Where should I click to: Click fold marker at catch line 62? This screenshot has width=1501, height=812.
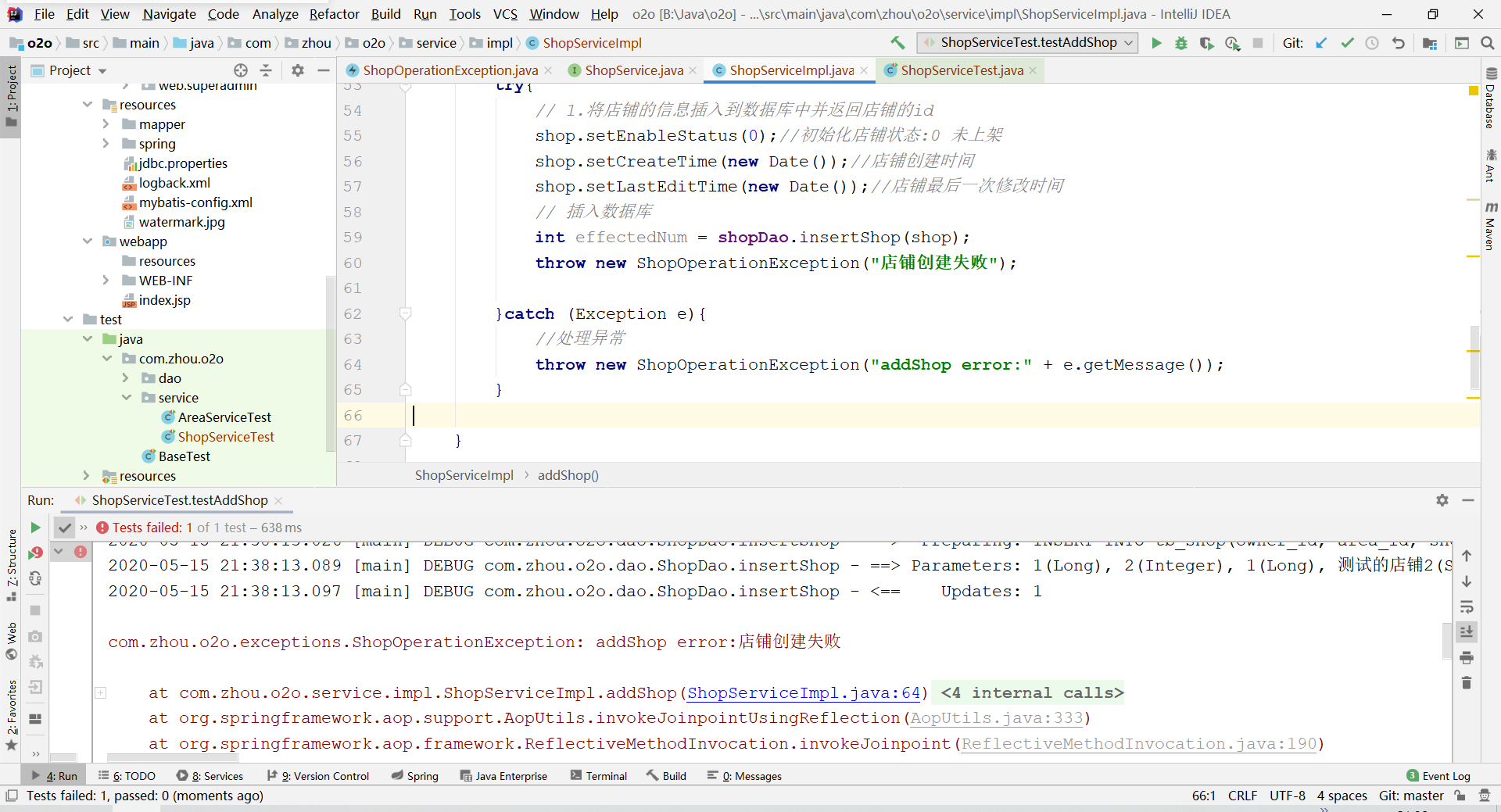406,313
